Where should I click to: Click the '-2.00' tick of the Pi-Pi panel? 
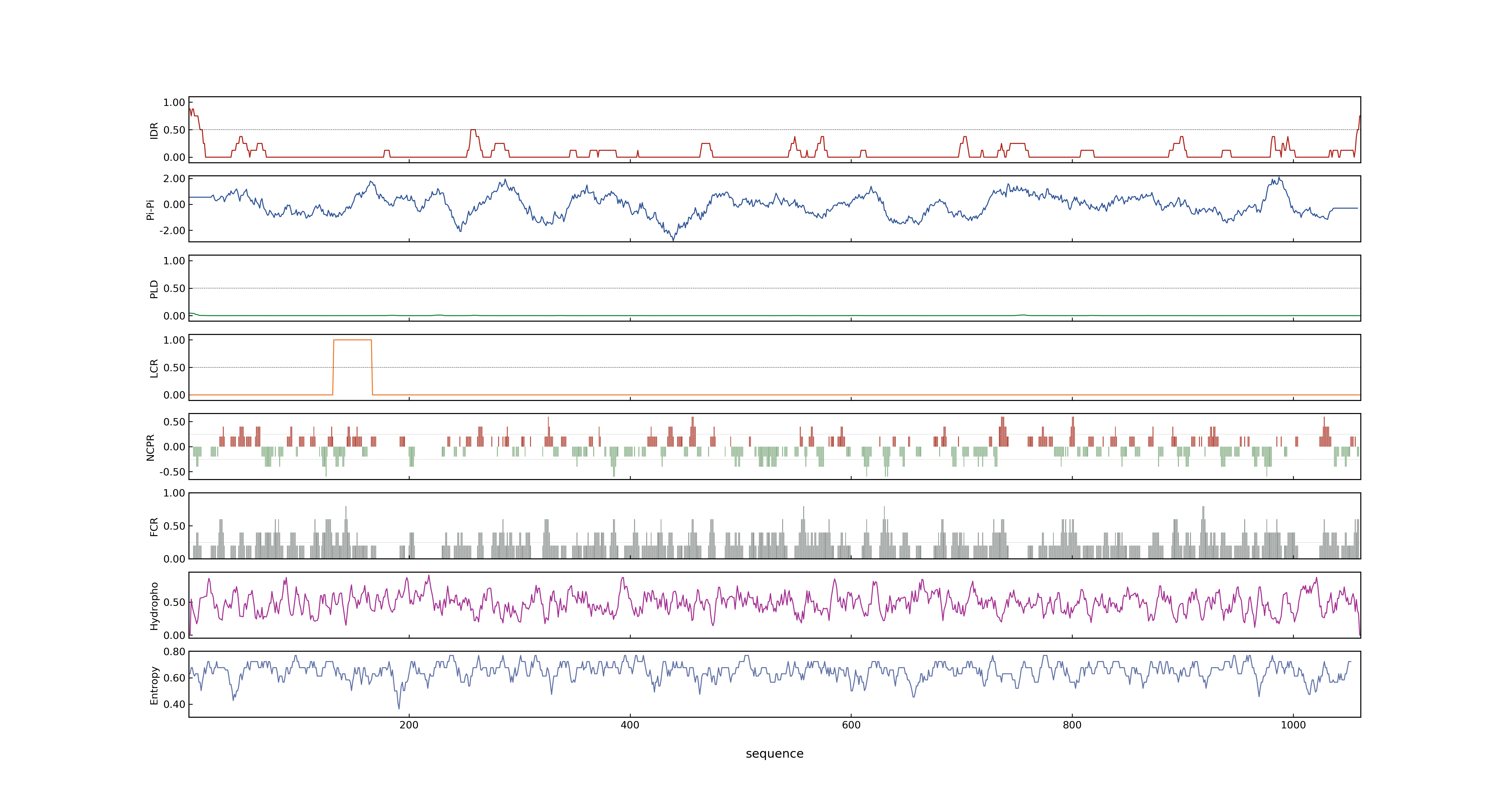(x=172, y=230)
